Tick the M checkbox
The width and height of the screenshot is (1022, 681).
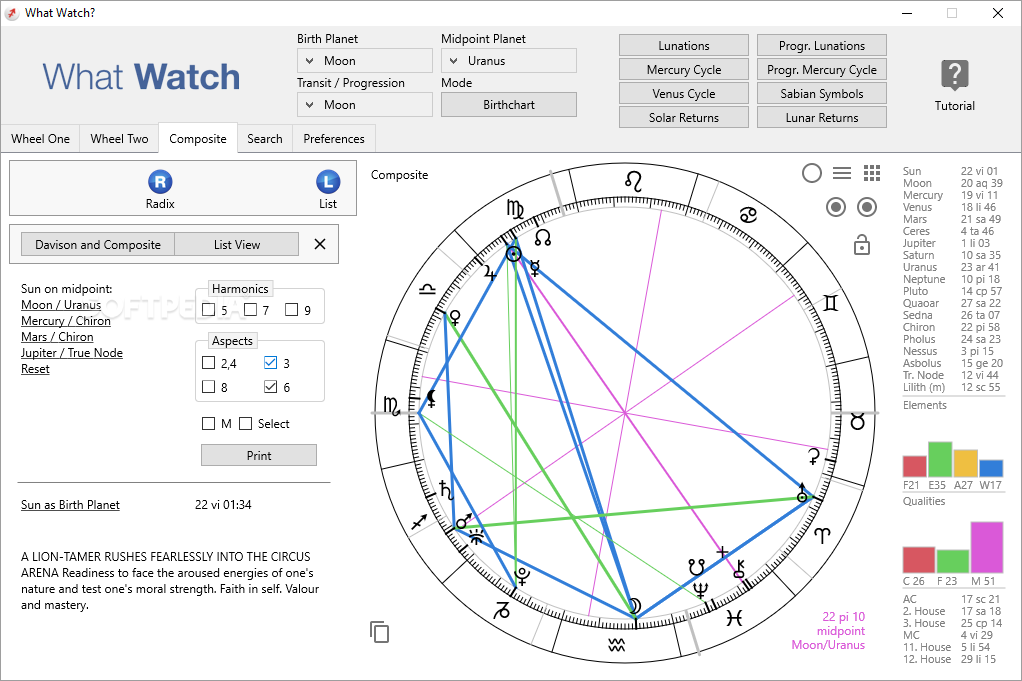click(x=209, y=424)
